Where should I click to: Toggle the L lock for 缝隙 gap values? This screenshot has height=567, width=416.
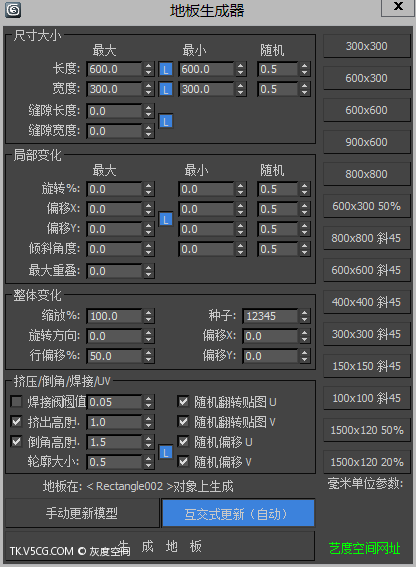pyautogui.click(x=166, y=122)
